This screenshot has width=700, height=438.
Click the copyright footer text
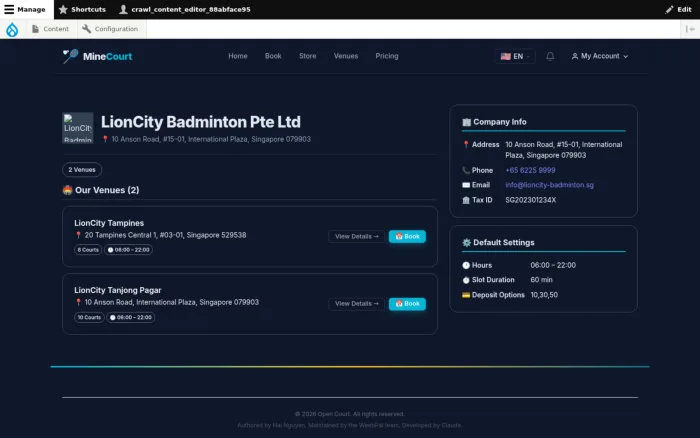[350, 414]
